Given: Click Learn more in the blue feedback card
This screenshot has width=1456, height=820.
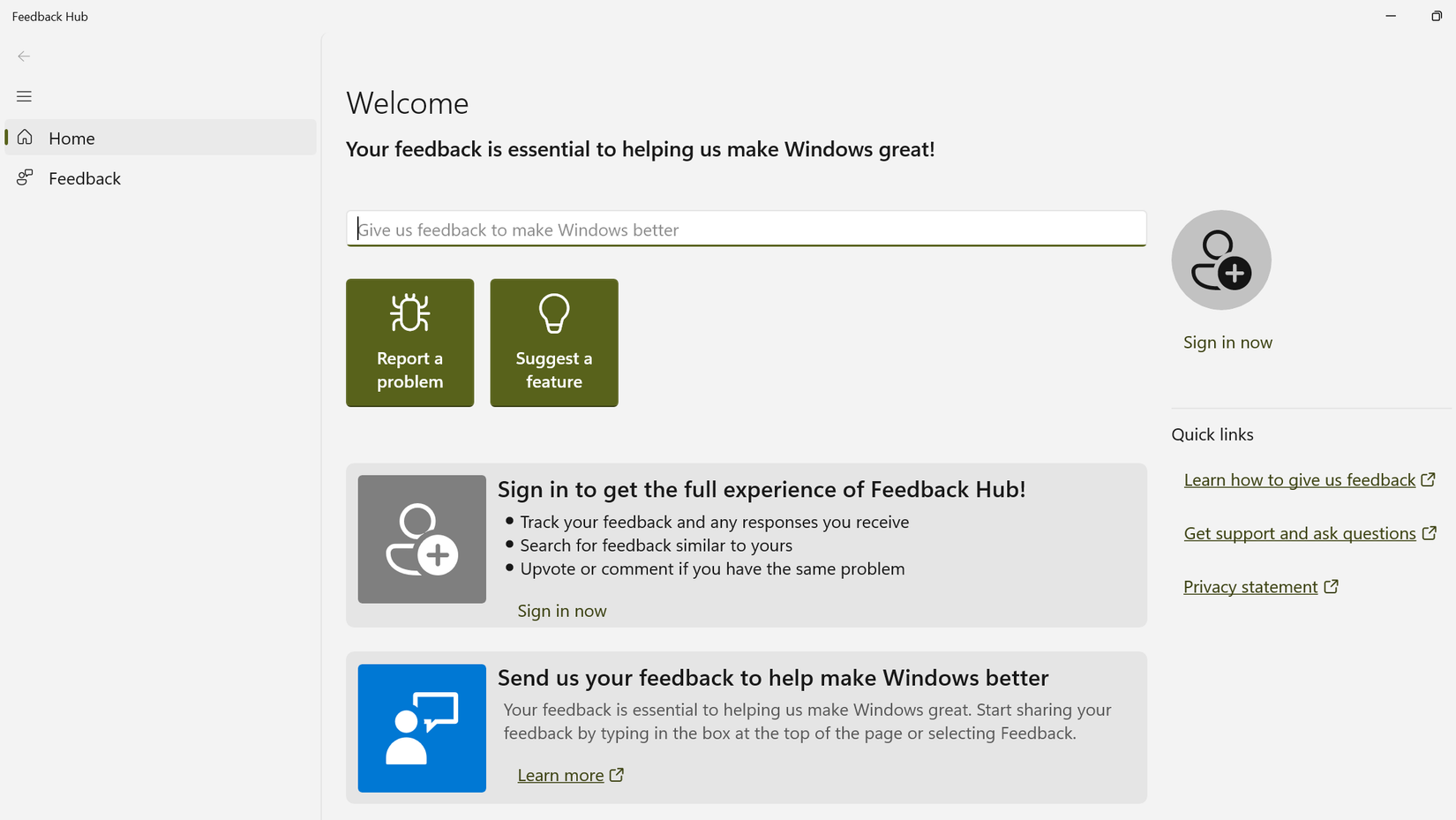Looking at the screenshot, I should pos(560,774).
